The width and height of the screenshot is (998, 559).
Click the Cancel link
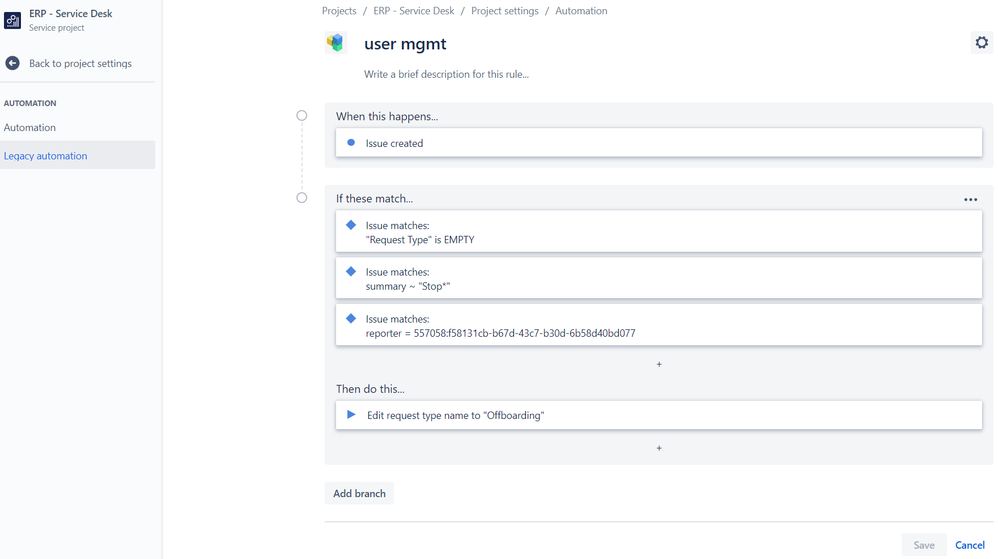(970, 545)
